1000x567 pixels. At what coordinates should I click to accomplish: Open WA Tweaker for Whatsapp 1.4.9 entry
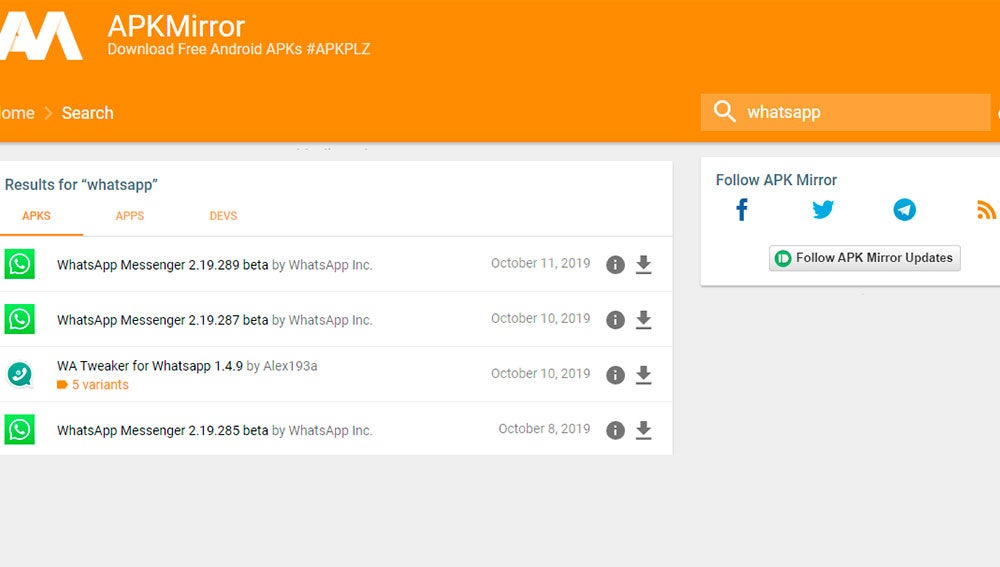[x=150, y=366]
